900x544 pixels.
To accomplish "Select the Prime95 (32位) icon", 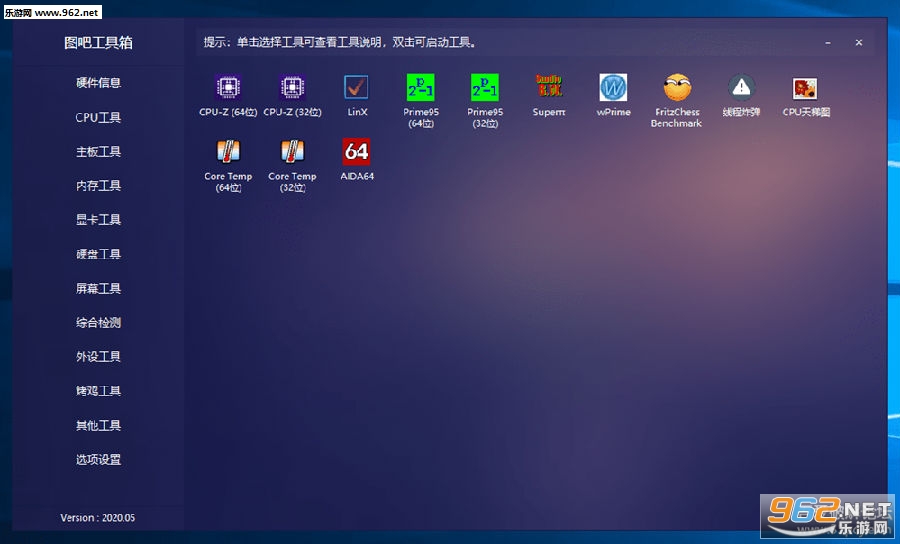I will pyautogui.click(x=485, y=87).
